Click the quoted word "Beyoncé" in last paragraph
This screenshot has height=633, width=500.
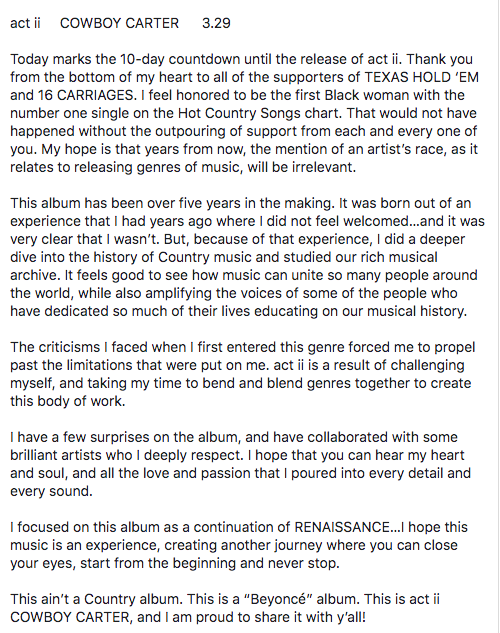[x=278, y=599]
